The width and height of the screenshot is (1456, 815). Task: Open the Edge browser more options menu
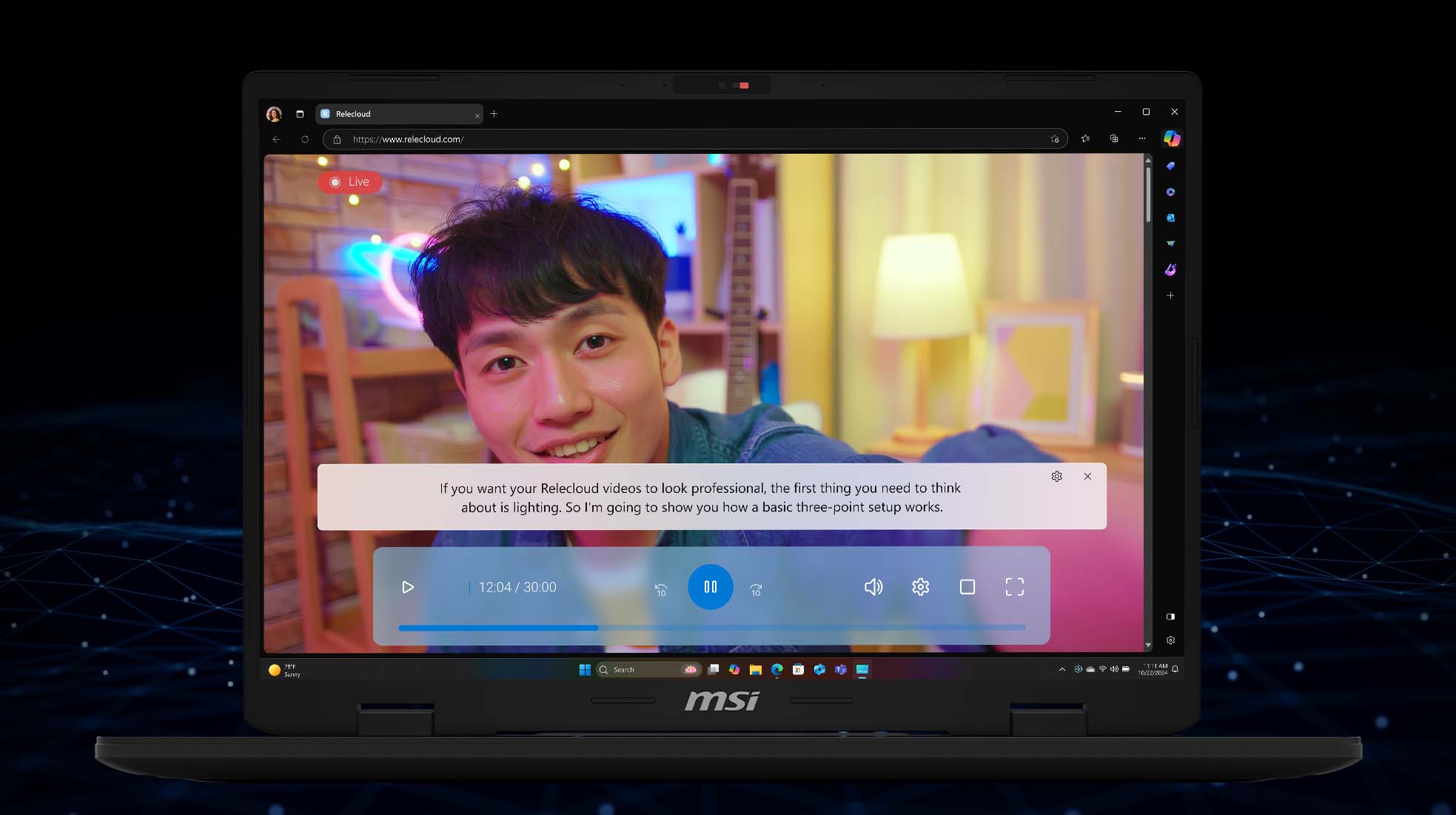pos(1141,138)
